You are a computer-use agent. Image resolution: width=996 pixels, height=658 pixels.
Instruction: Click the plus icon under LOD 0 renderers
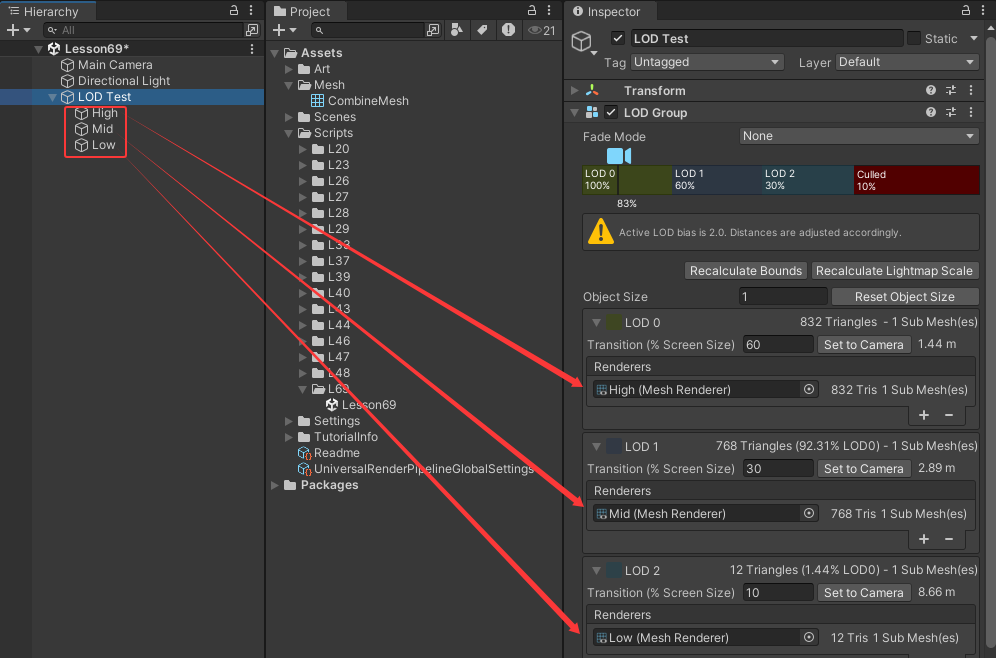coord(924,415)
